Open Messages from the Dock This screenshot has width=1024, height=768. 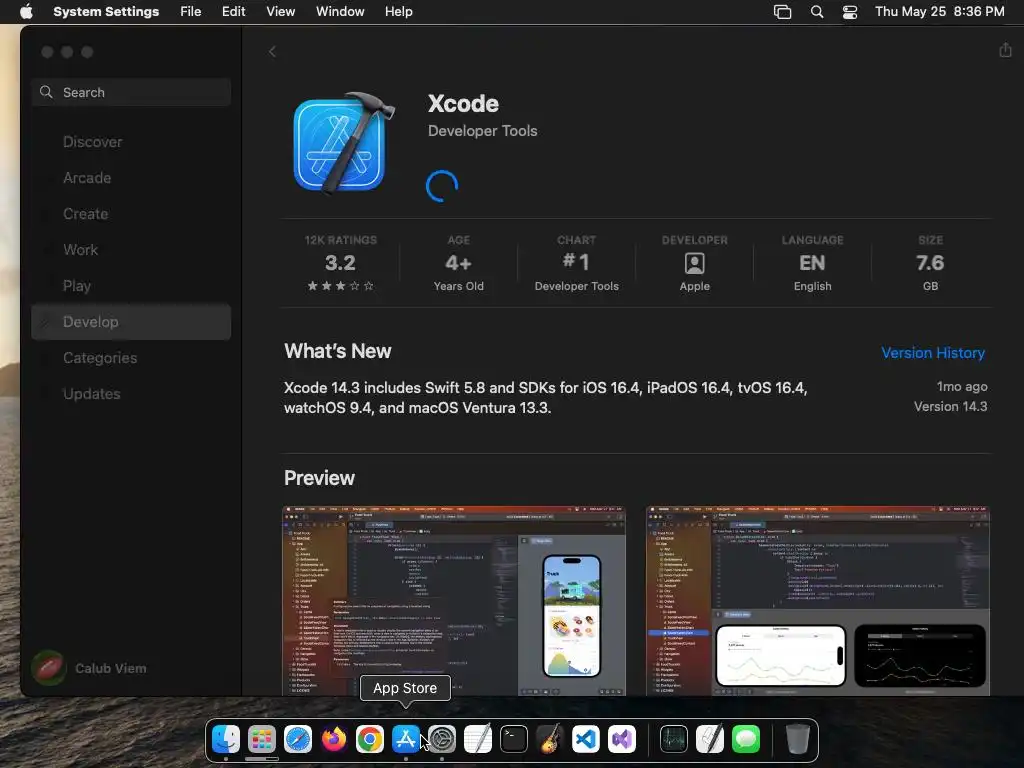[x=746, y=739]
